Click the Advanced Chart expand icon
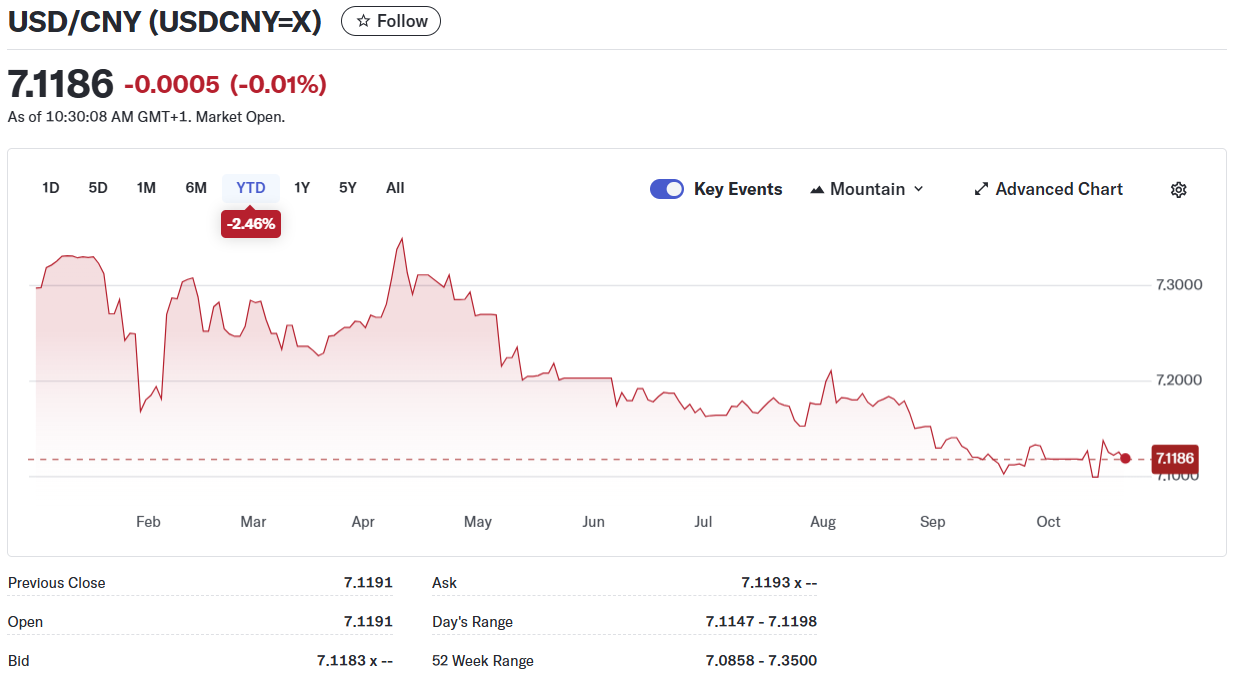Viewport: 1238px width, 678px height. tap(981, 189)
